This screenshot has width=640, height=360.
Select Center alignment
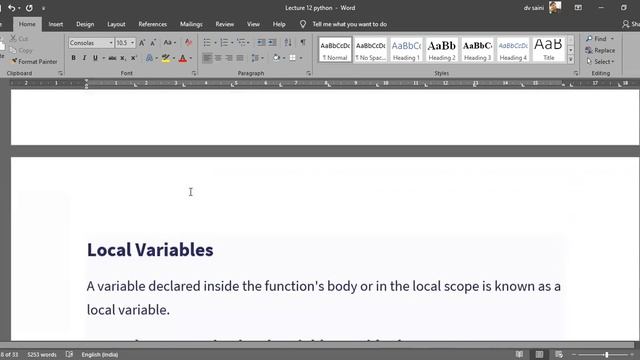218,58
